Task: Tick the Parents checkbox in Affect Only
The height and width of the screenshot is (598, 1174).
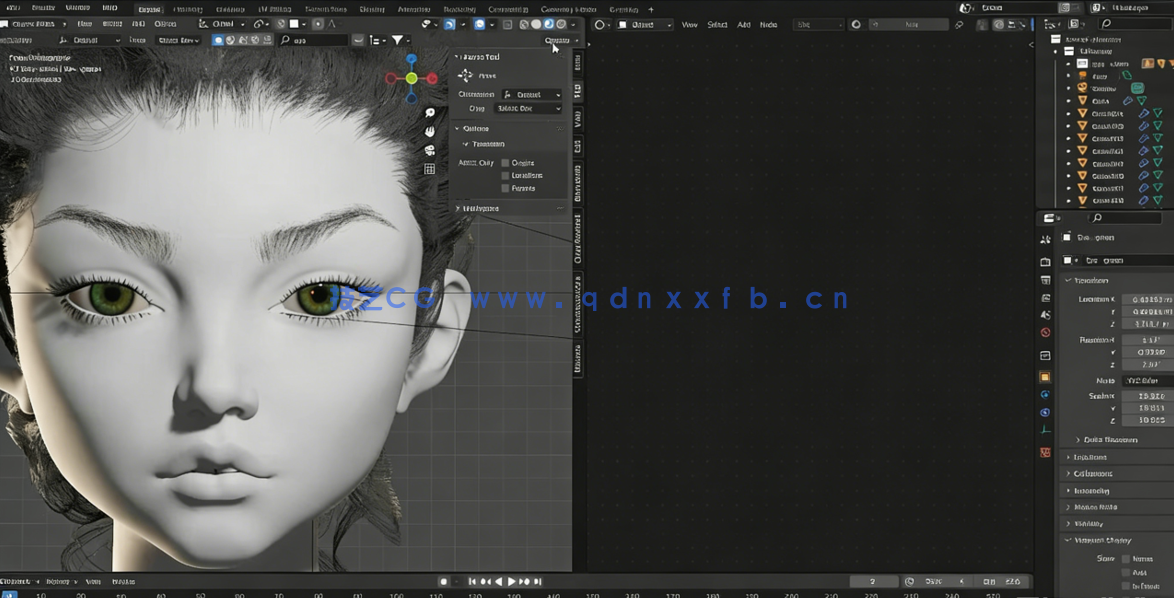Action: [504, 188]
